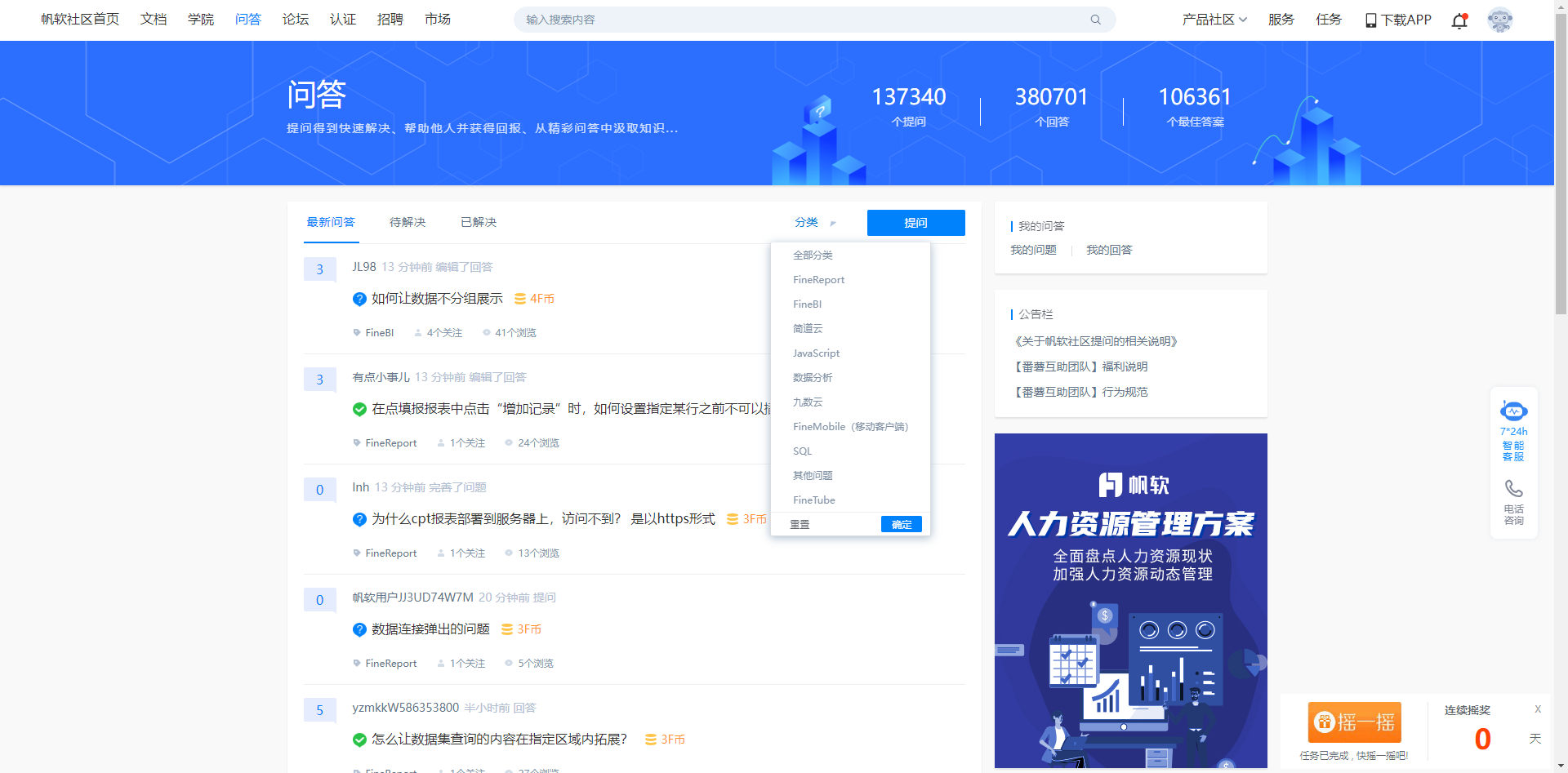Open 学院 in top navigation
This screenshot has height=773, width=1568.
(201, 20)
